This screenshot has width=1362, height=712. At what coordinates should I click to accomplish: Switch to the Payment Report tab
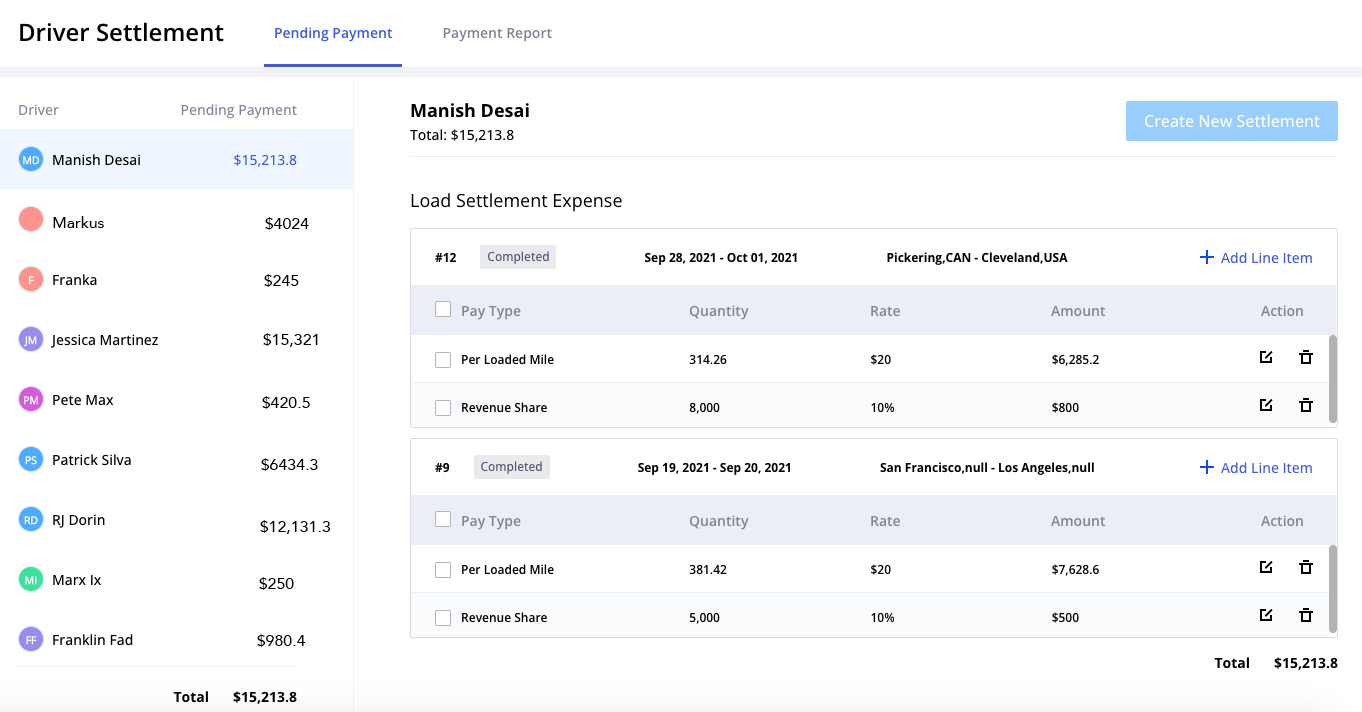497,33
